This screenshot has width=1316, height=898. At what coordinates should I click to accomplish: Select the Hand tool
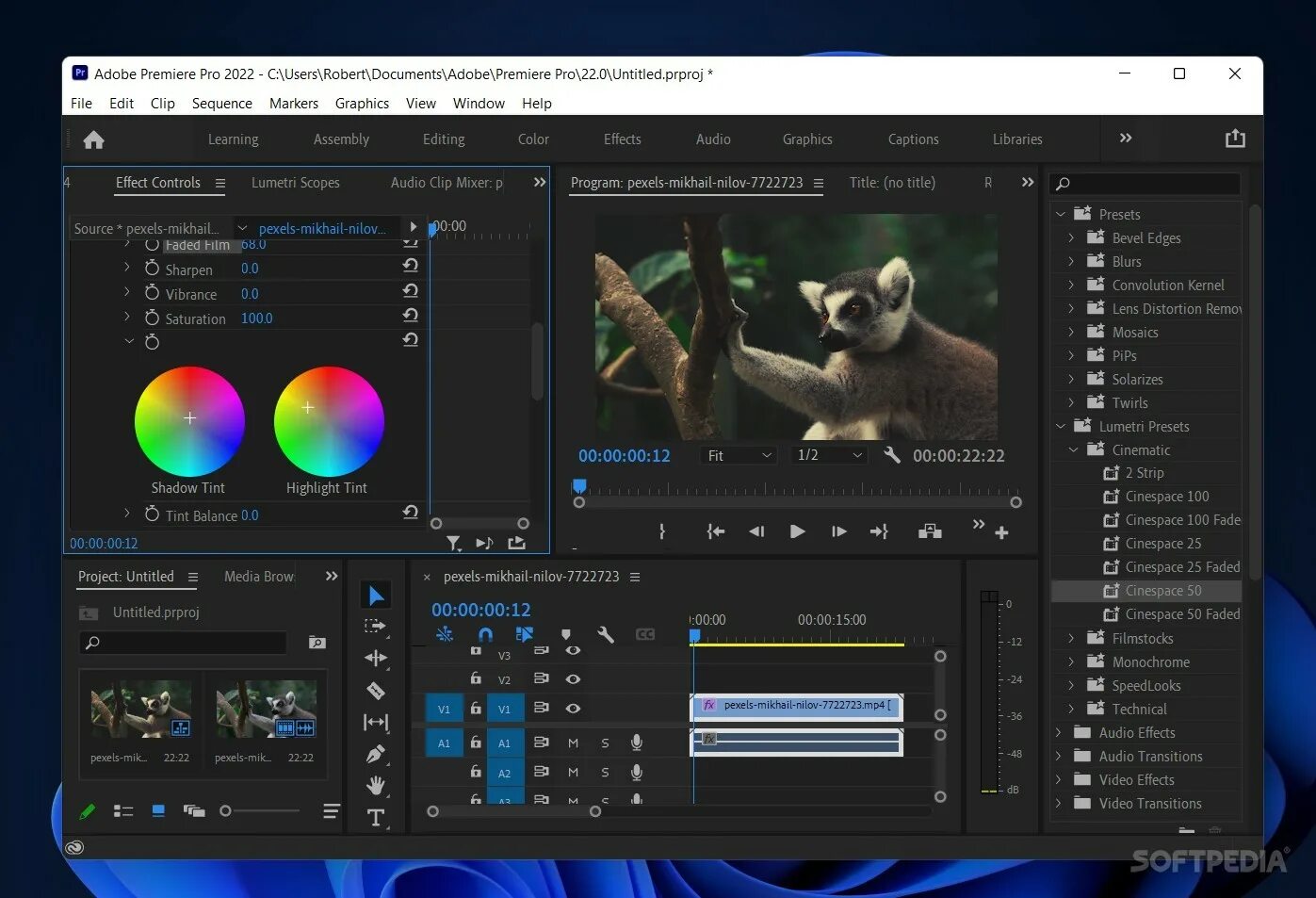pyautogui.click(x=375, y=785)
